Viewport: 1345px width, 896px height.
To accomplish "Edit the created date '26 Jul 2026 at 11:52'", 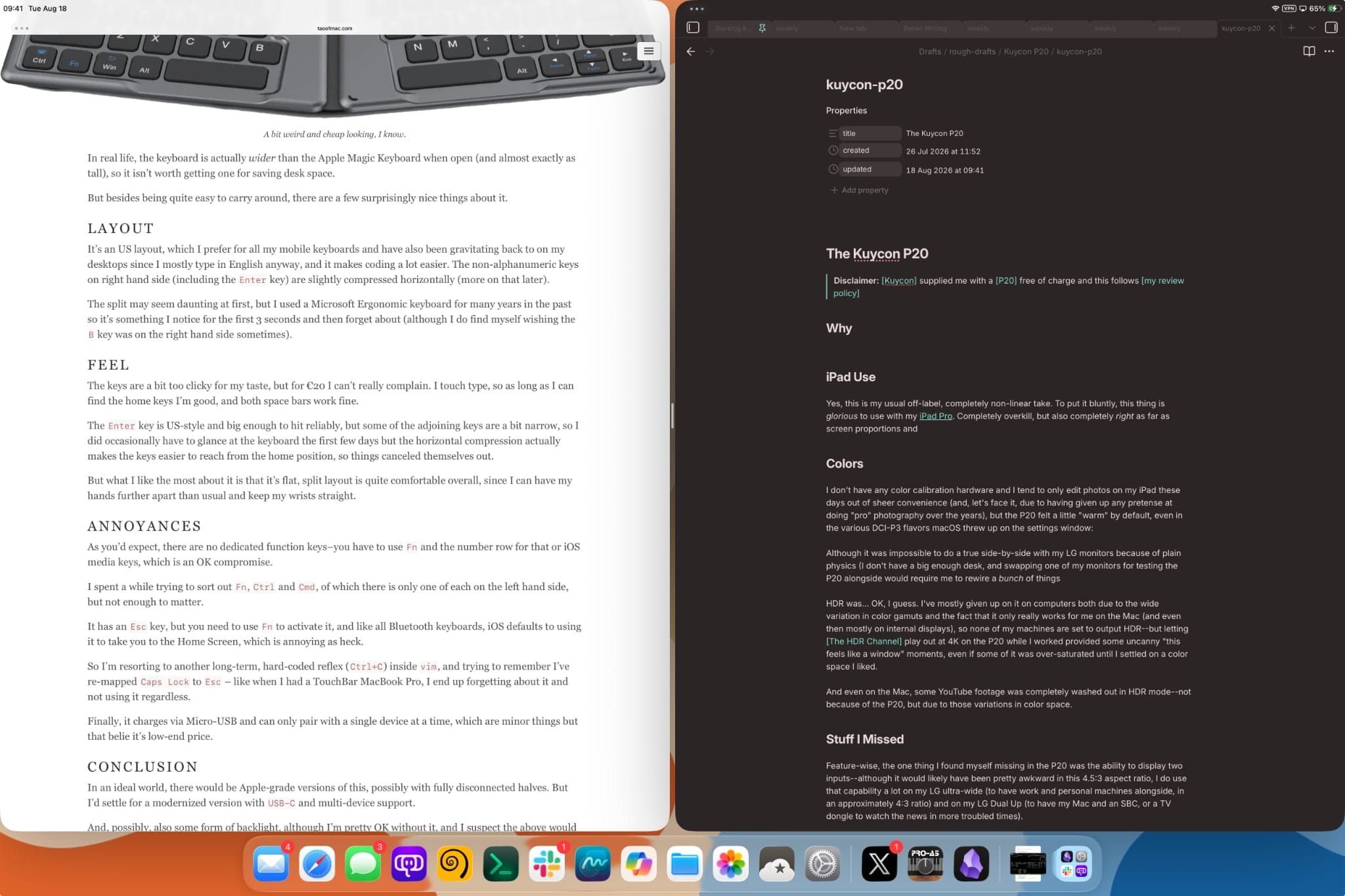I will click(943, 151).
